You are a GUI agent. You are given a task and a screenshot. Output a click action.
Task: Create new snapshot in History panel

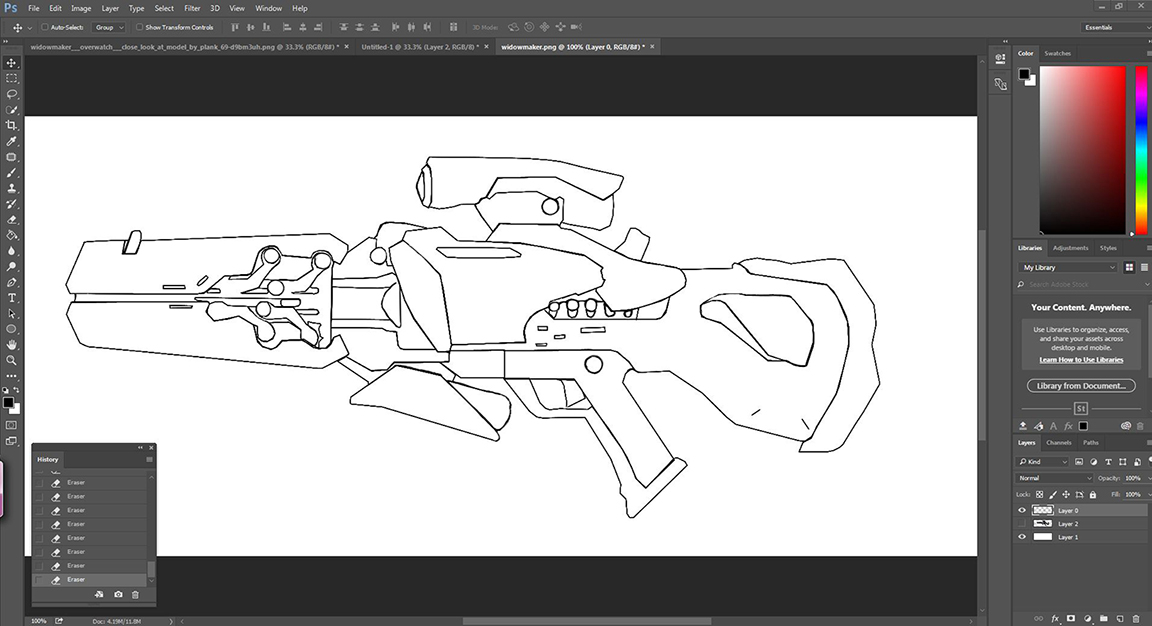(x=118, y=594)
